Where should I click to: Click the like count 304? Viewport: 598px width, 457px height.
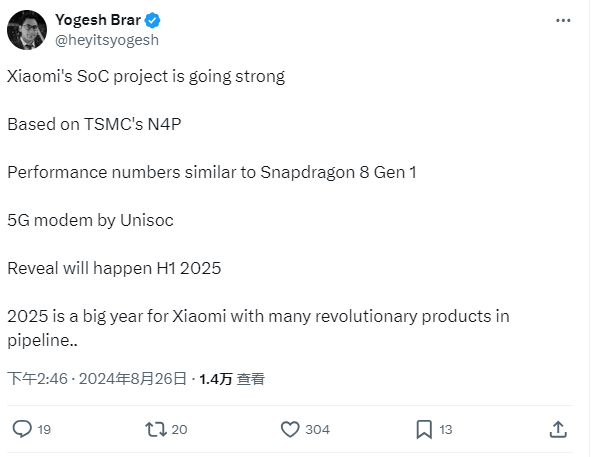click(317, 430)
